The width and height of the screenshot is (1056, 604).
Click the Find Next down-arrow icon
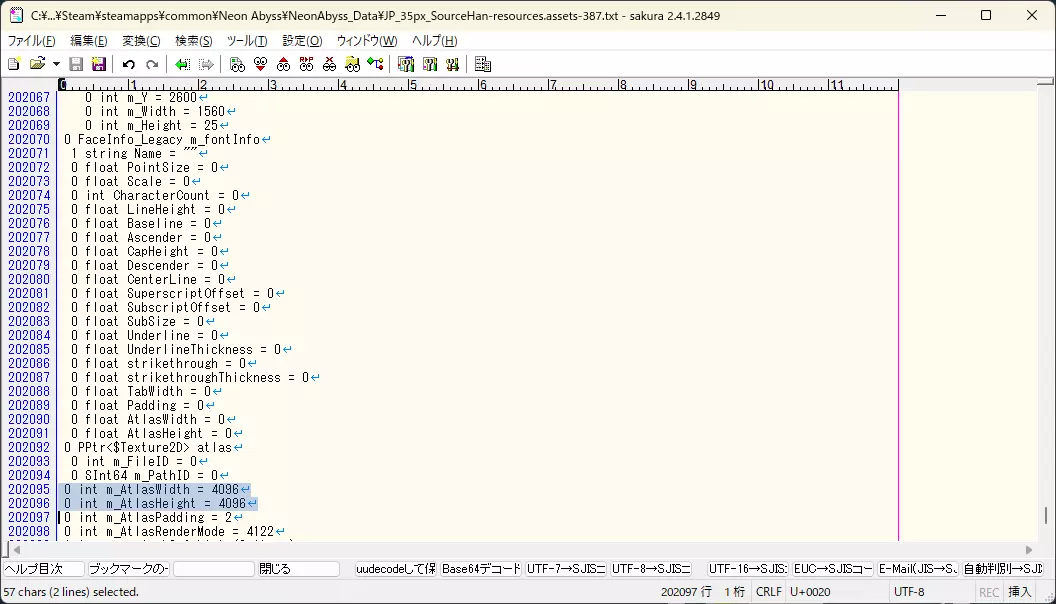coord(260,64)
